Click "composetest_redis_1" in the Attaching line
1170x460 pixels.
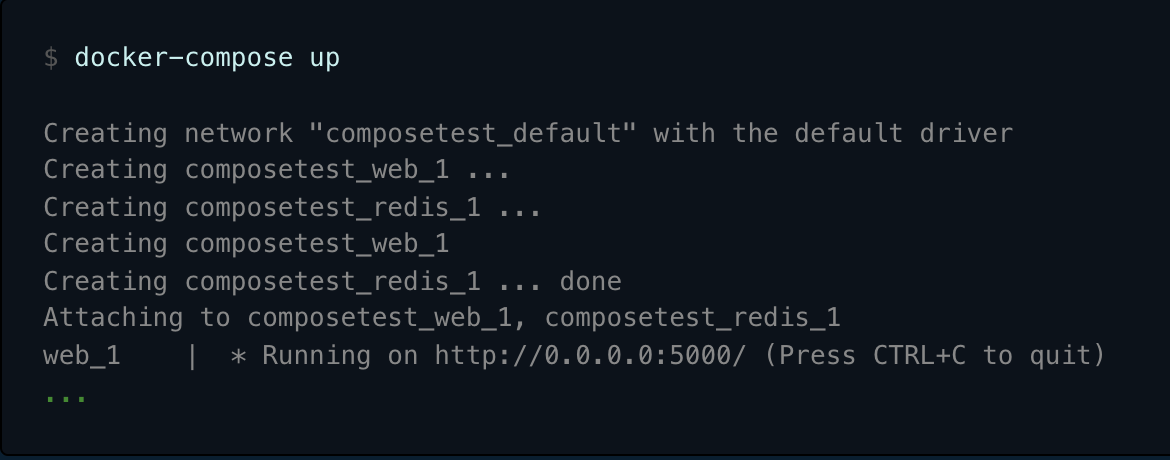[x=692, y=319]
